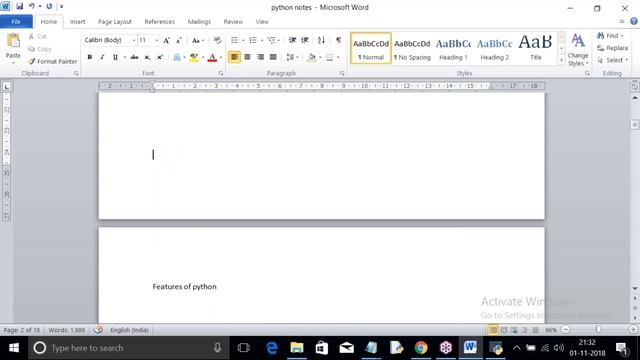
Task: Switch to Draft view
Action: click(x=536, y=329)
